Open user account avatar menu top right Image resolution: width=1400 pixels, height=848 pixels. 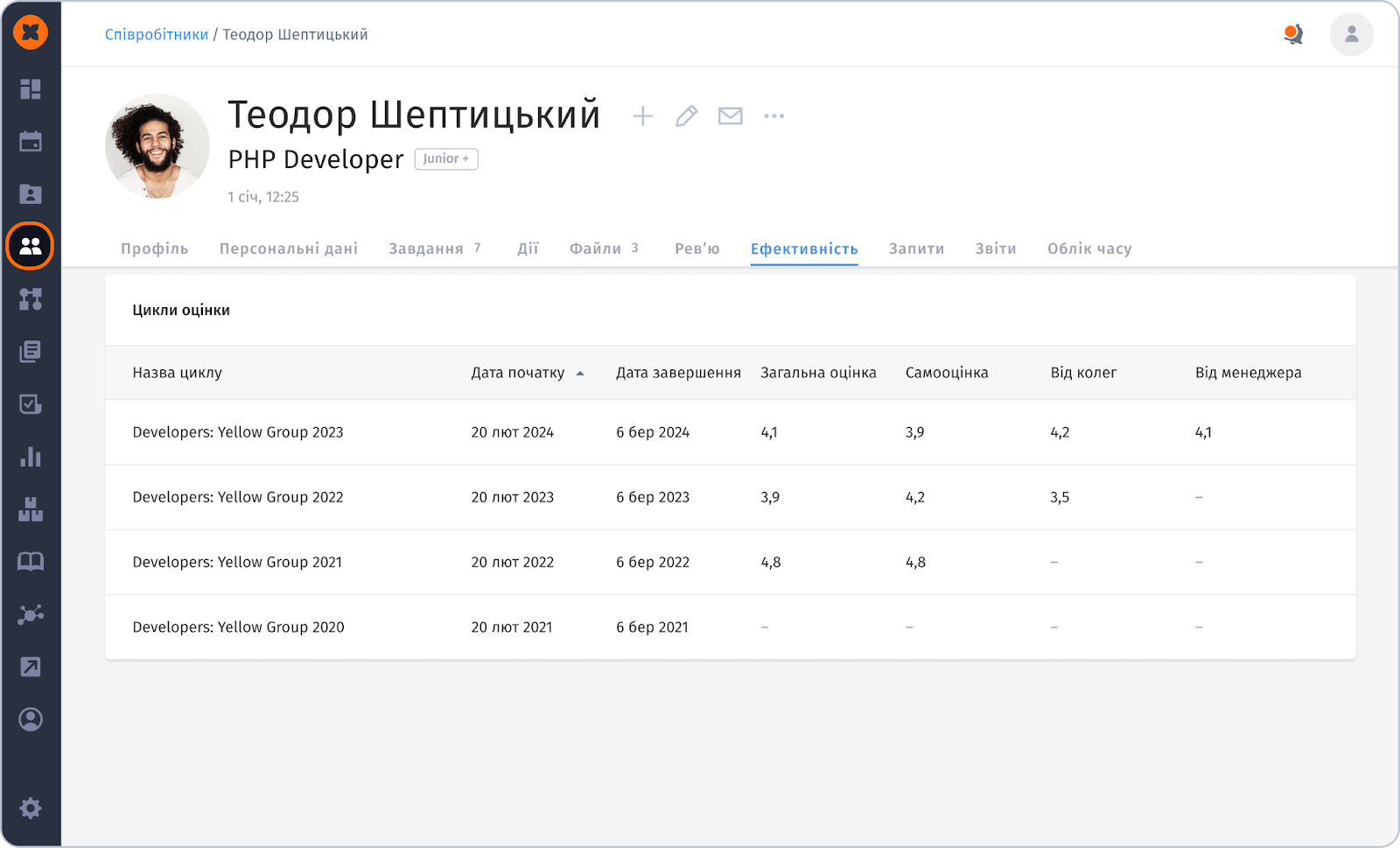(x=1351, y=35)
